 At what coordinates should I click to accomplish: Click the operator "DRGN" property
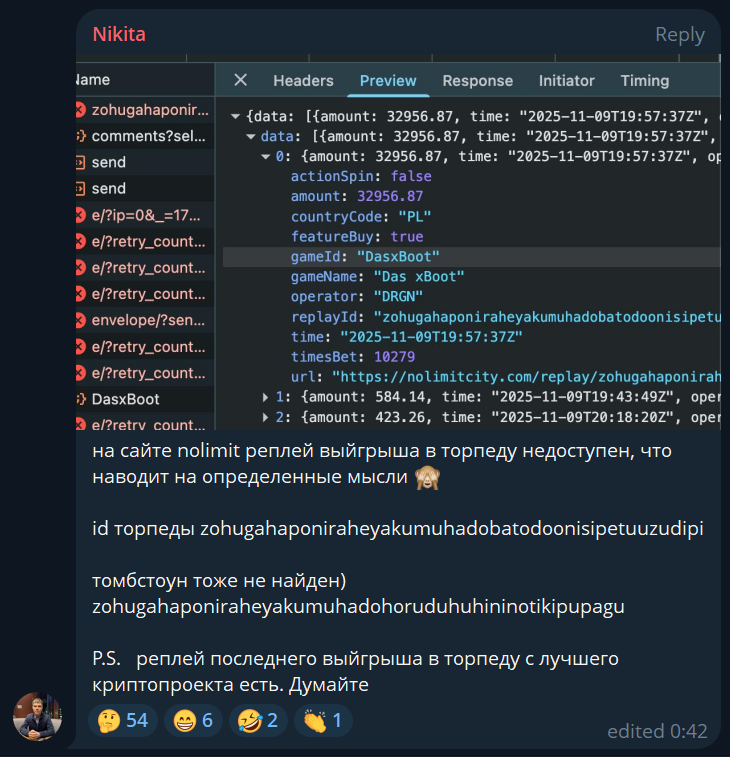tap(356, 296)
